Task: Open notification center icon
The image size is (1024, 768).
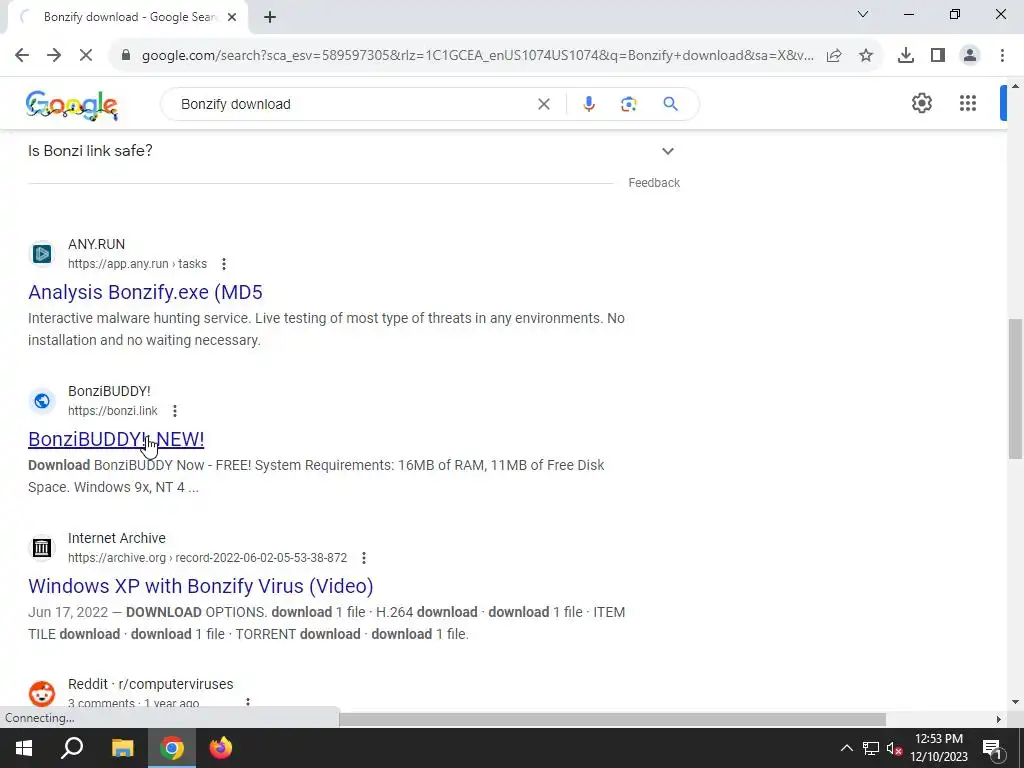Action: click(x=992, y=748)
